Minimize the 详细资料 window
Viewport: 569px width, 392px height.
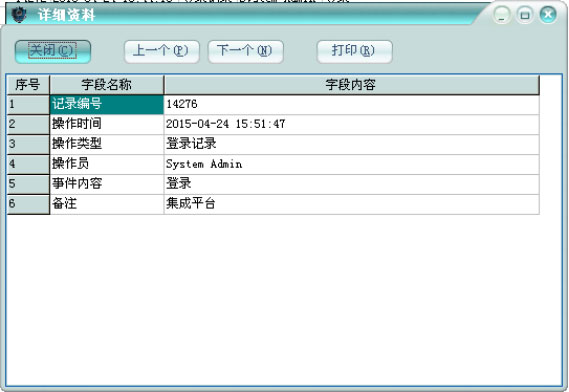tap(502, 15)
